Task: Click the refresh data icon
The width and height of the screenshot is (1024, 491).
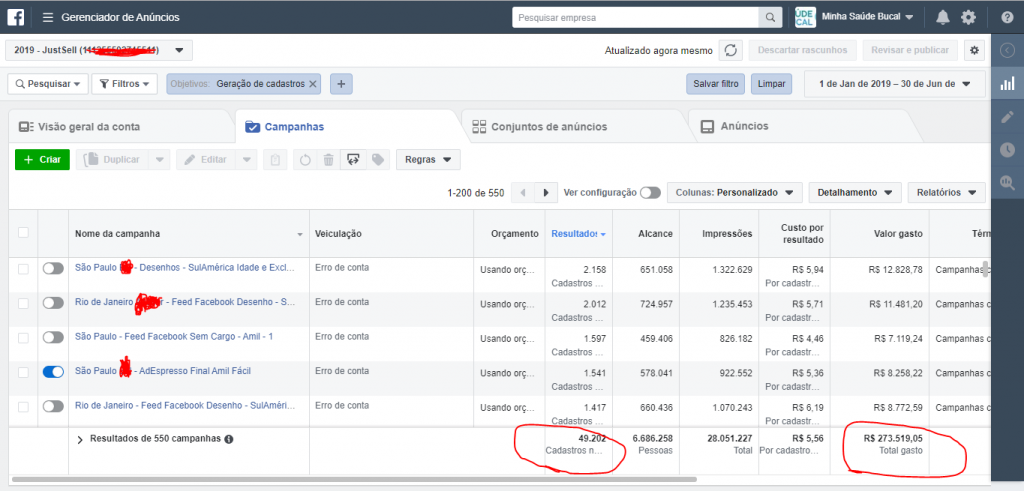Action: click(x=731, y=50)
